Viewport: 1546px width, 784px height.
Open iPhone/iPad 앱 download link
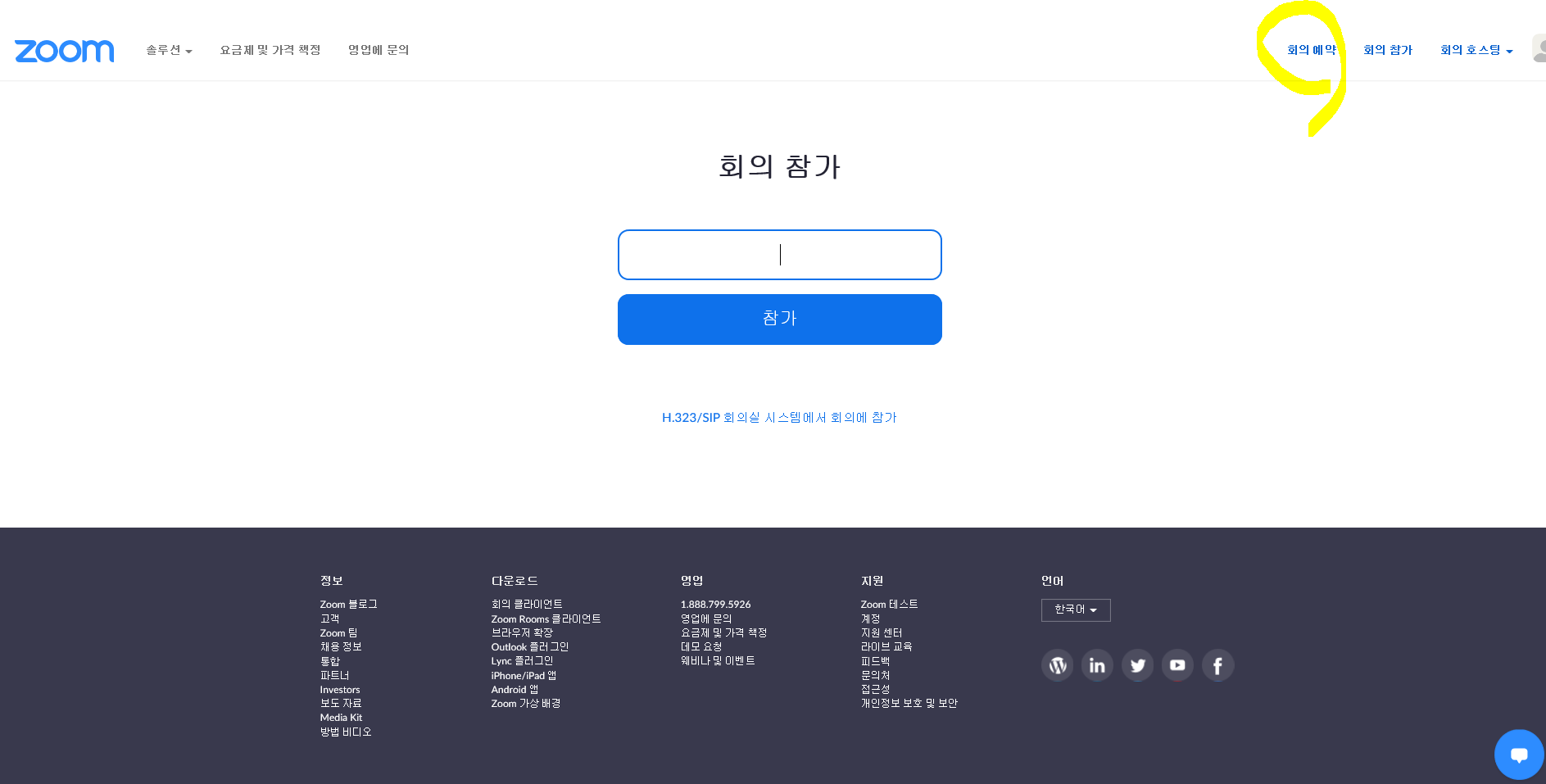524,675
